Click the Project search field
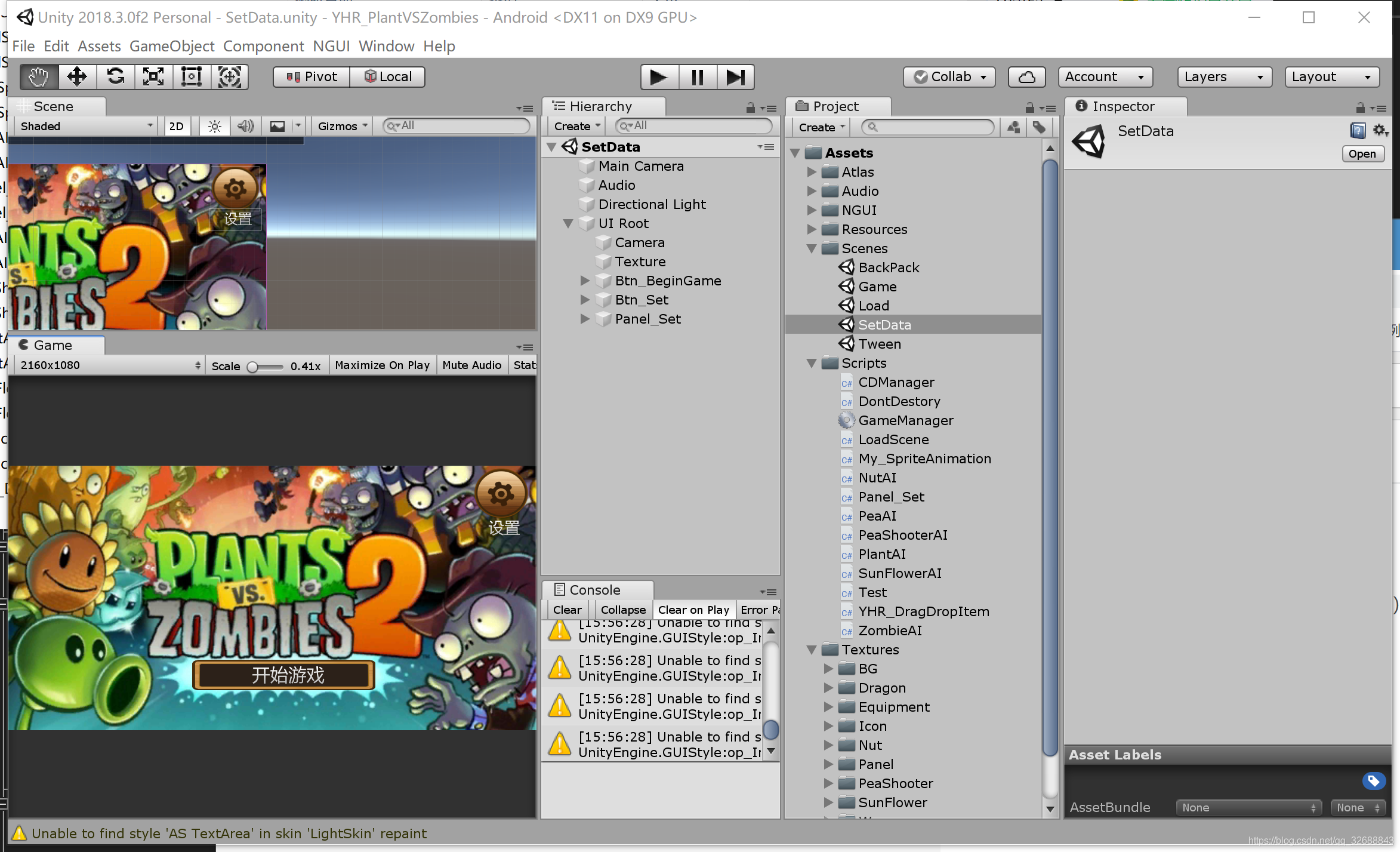The width and height of the screenshot is (1400, 852). [929, 127]
